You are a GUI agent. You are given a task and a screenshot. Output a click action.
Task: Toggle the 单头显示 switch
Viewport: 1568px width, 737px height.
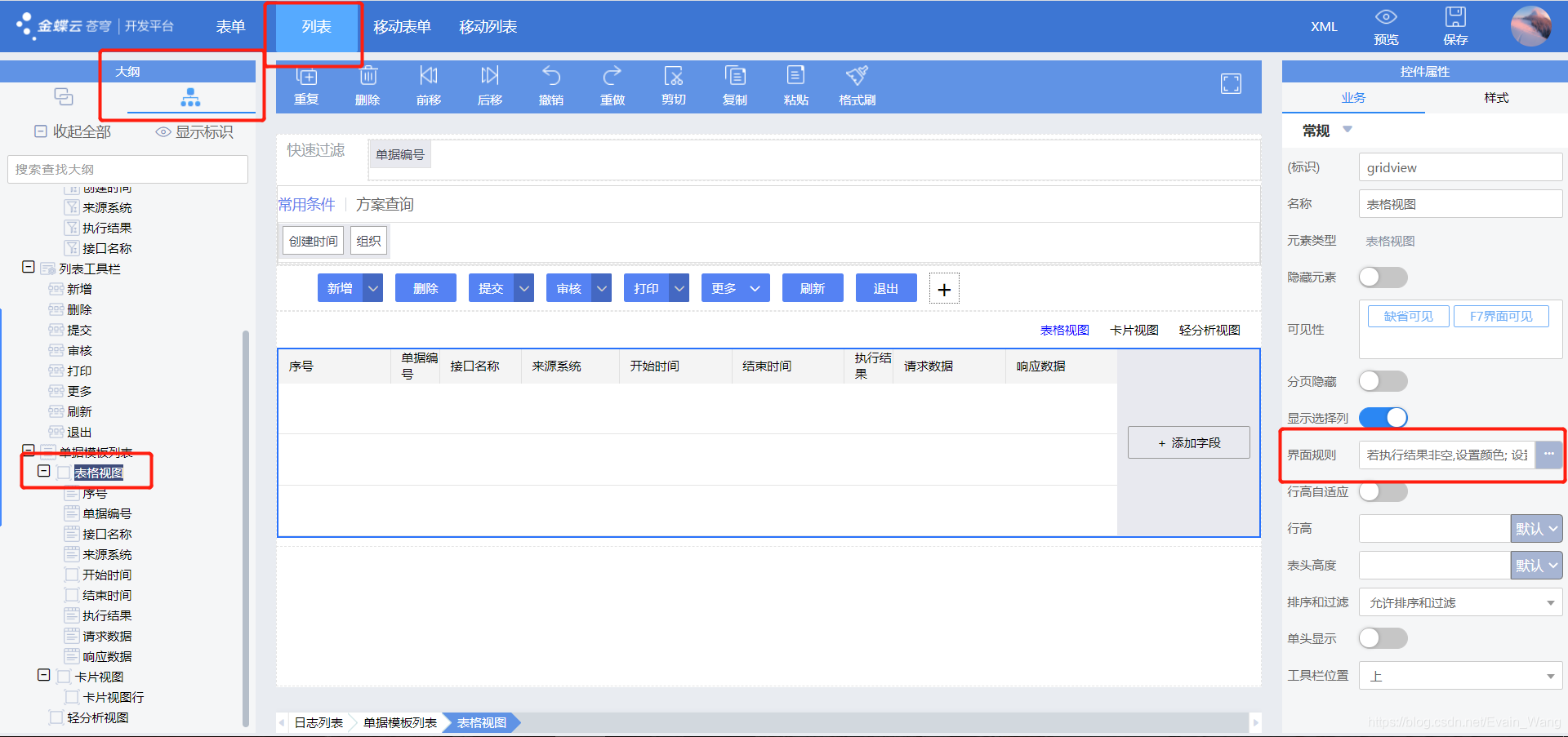pos(1383,638)
